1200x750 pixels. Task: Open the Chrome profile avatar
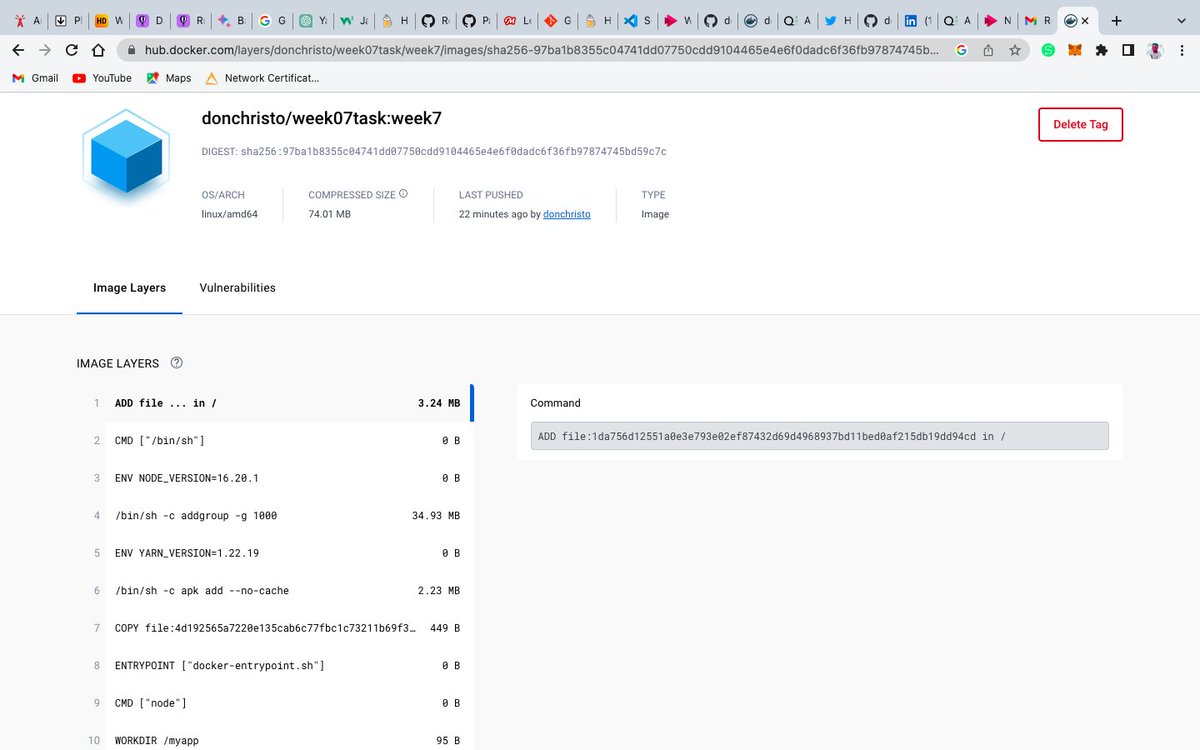1155,50
